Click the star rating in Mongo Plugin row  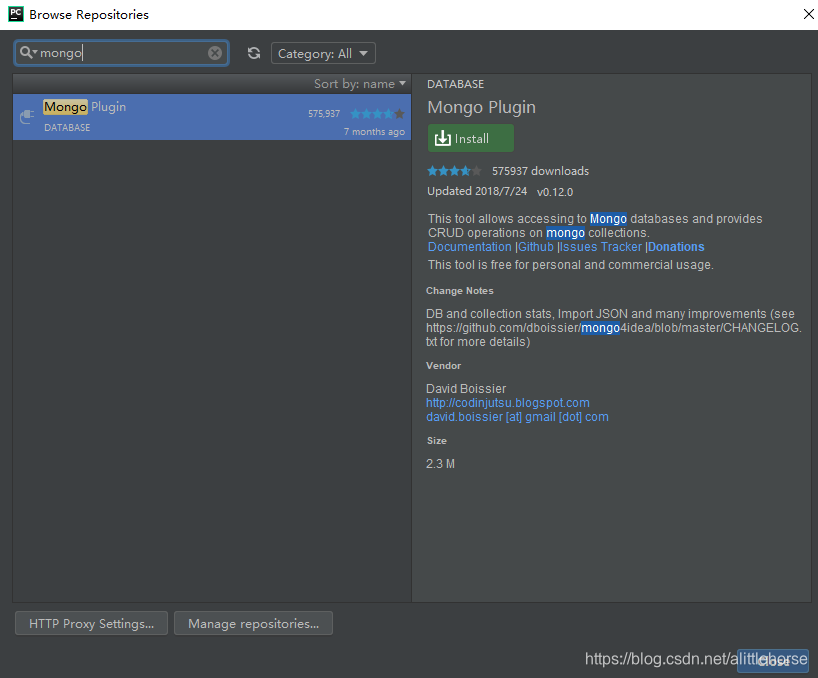pos(377,114)
